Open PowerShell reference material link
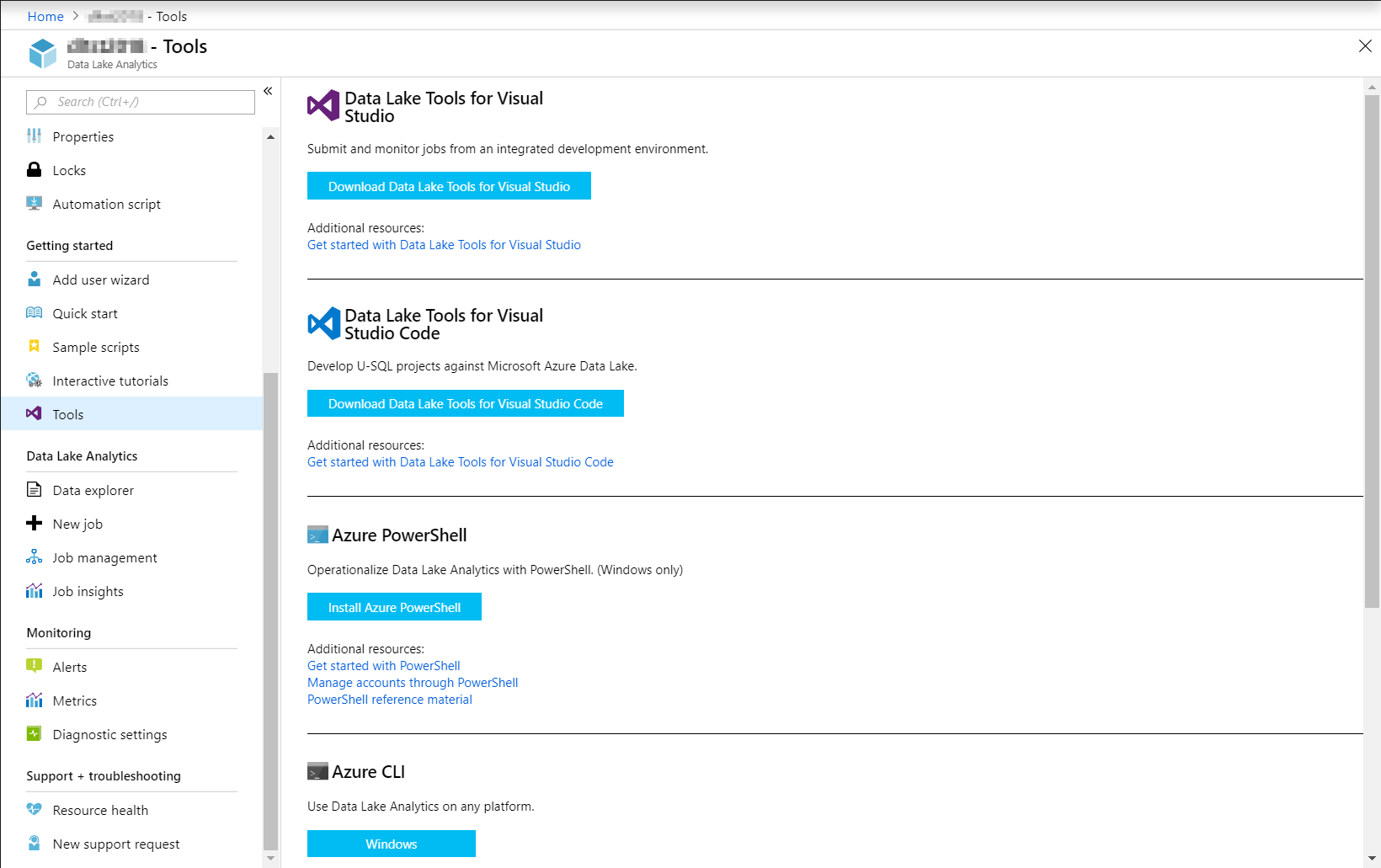1381x868 pixels. tap(390, 700)
